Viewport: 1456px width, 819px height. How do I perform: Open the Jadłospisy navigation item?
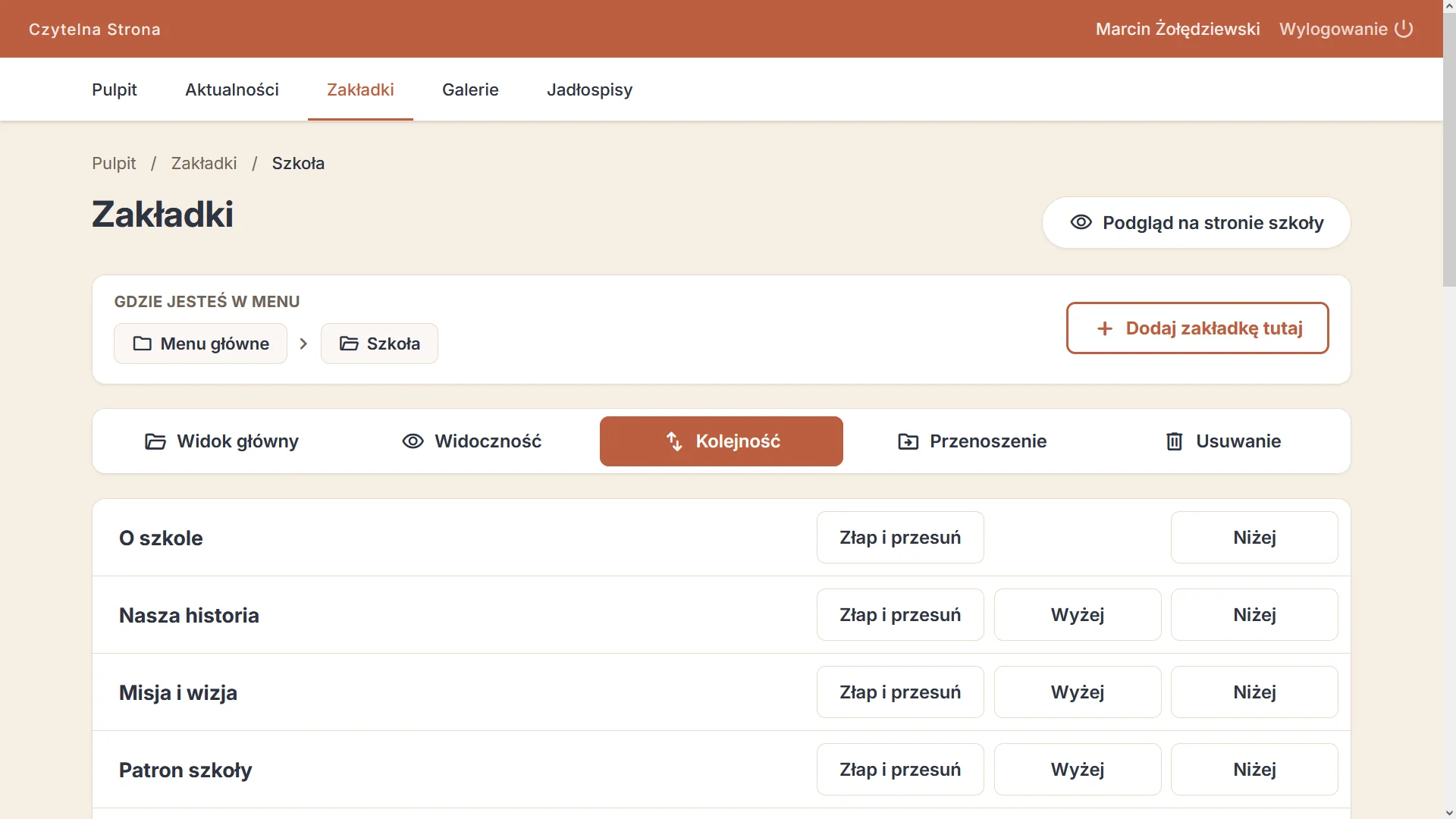pyautogui.click(x=590, y=89)
